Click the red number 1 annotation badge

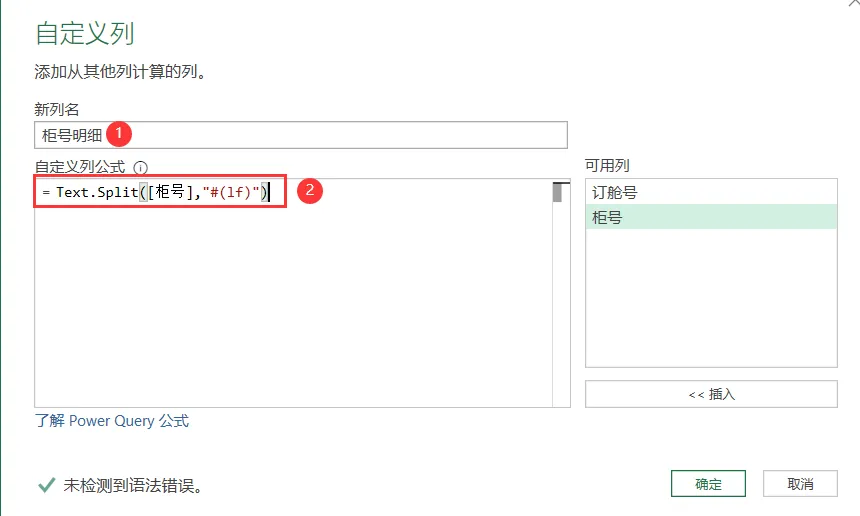pos(119,134)
